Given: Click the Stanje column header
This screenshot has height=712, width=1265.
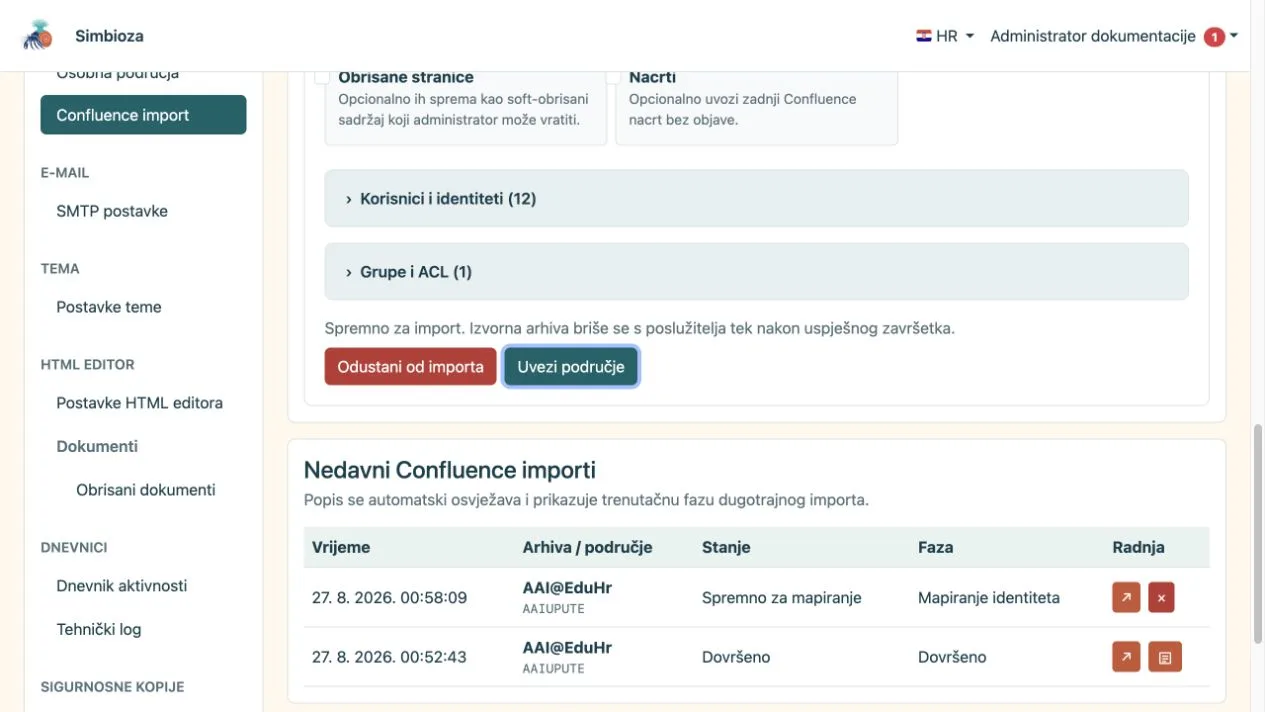Looking at the screenshot, I should (726, 547).
